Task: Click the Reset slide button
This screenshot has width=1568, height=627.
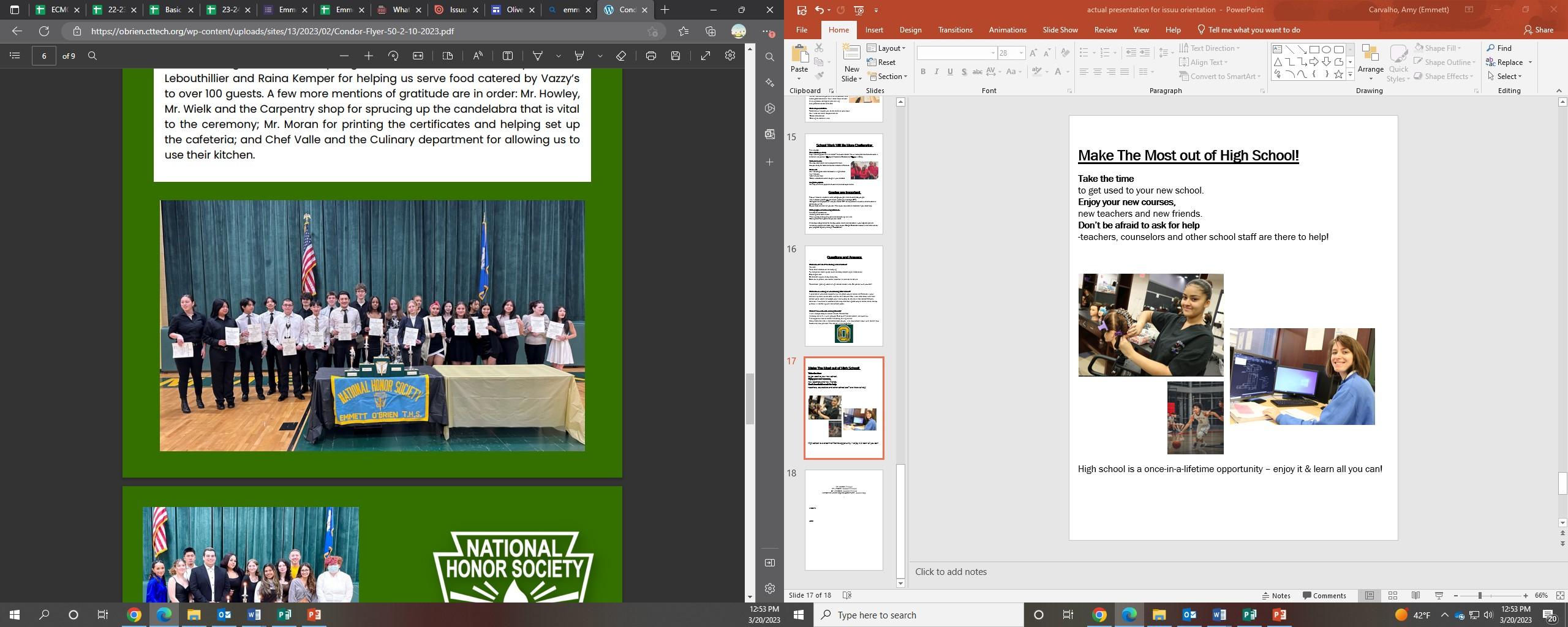Action: pyautogui.click(x=881, y=62)
